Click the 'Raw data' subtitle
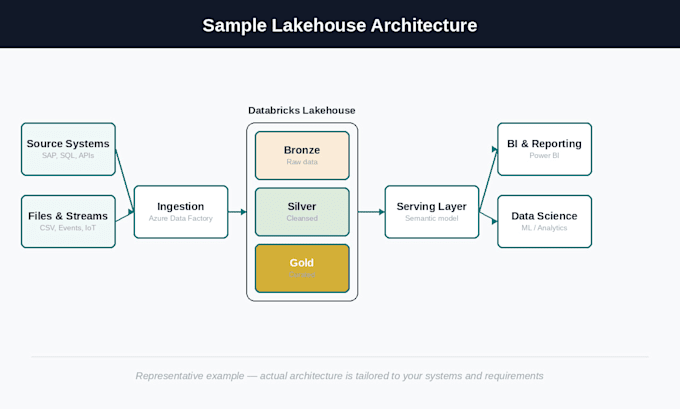The height and width of the screenshot is (409, 680). 302,162
